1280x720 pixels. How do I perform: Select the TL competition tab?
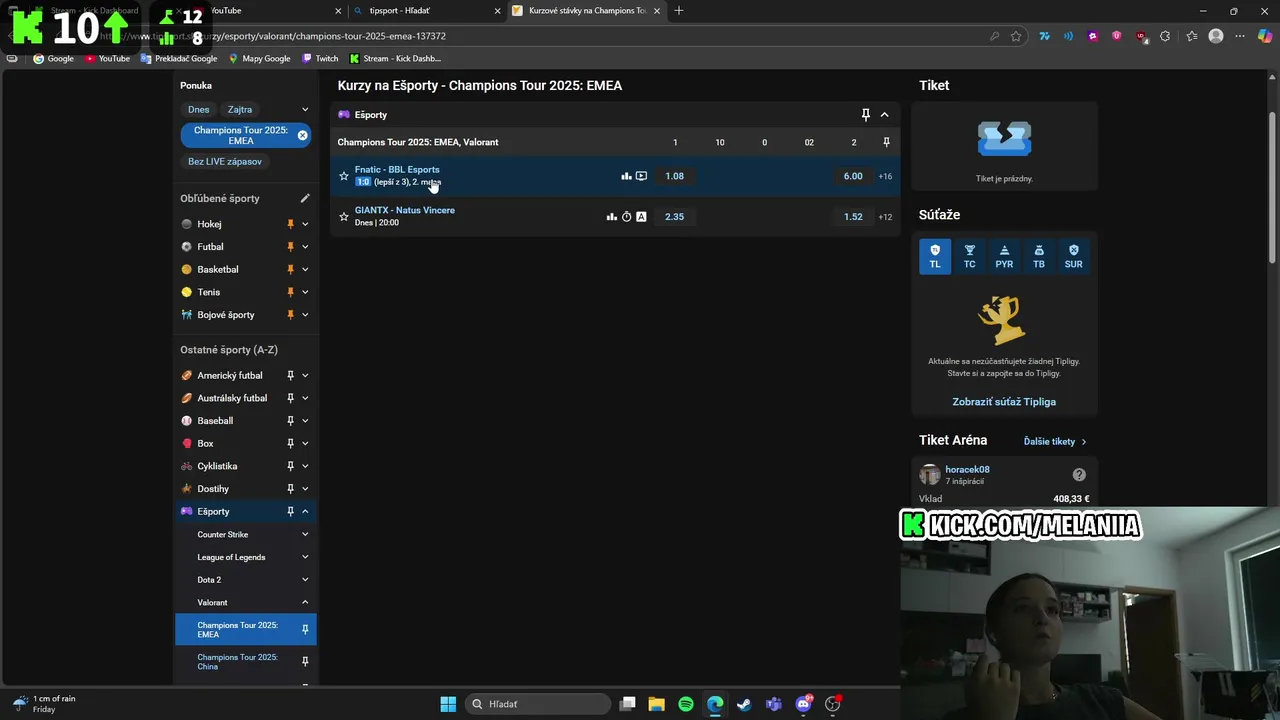935,256
